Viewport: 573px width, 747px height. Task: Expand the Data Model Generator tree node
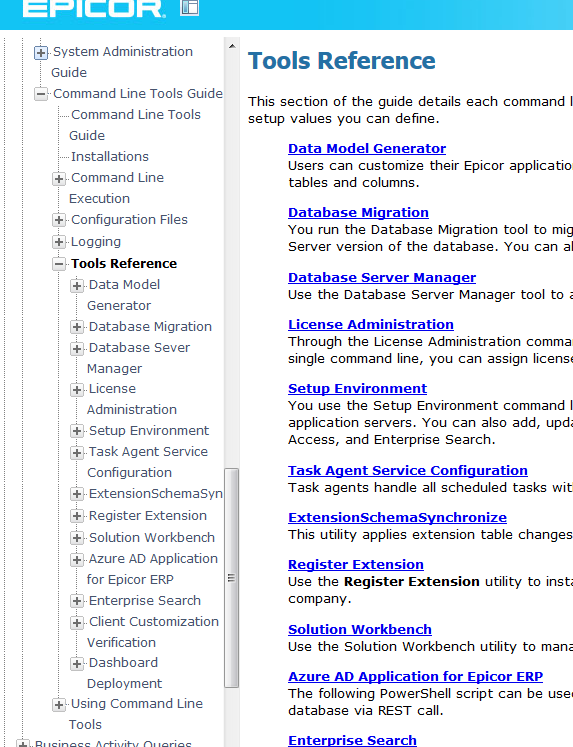pos(77,285)
